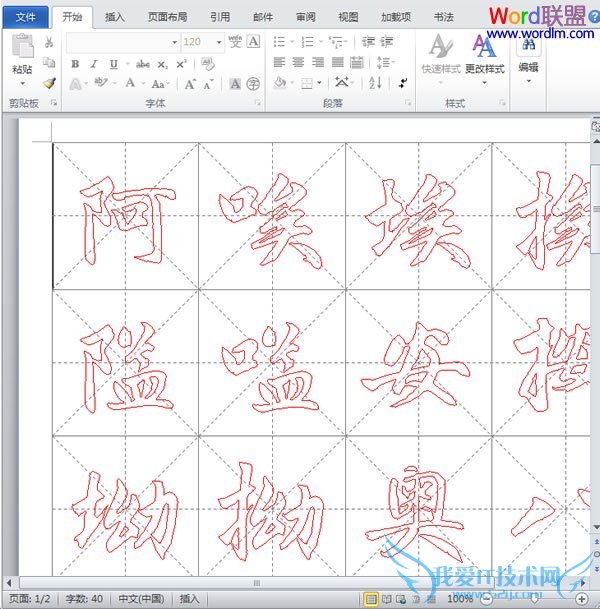Switch to the Mailings tab

[263, 17]
